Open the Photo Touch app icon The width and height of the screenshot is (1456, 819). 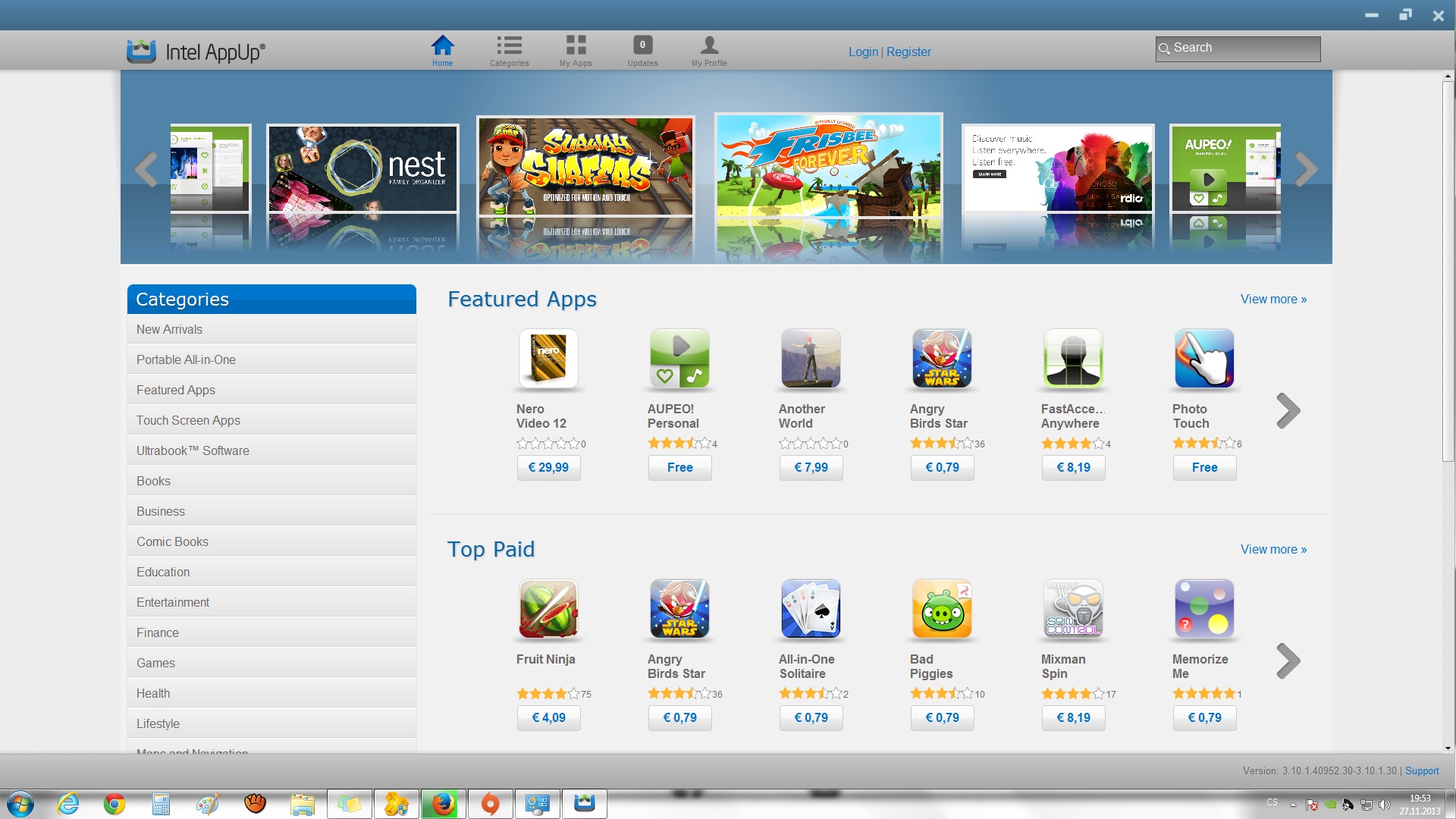(1204, 359)
